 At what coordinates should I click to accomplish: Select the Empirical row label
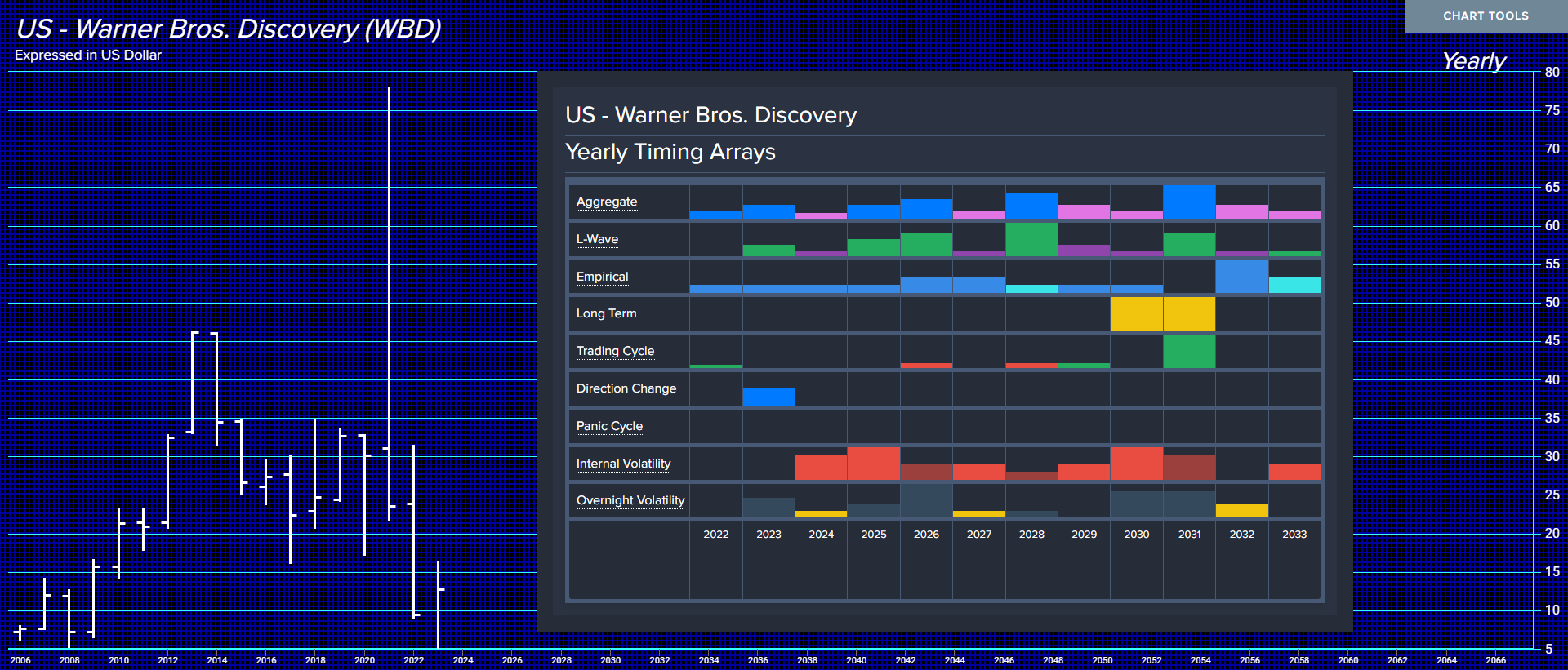pyautogui.click(x=602, y=277)
